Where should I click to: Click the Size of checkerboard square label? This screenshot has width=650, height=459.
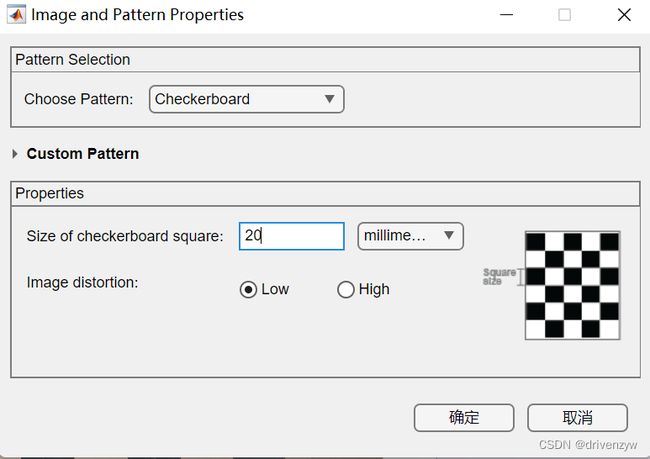click(125, 236)
